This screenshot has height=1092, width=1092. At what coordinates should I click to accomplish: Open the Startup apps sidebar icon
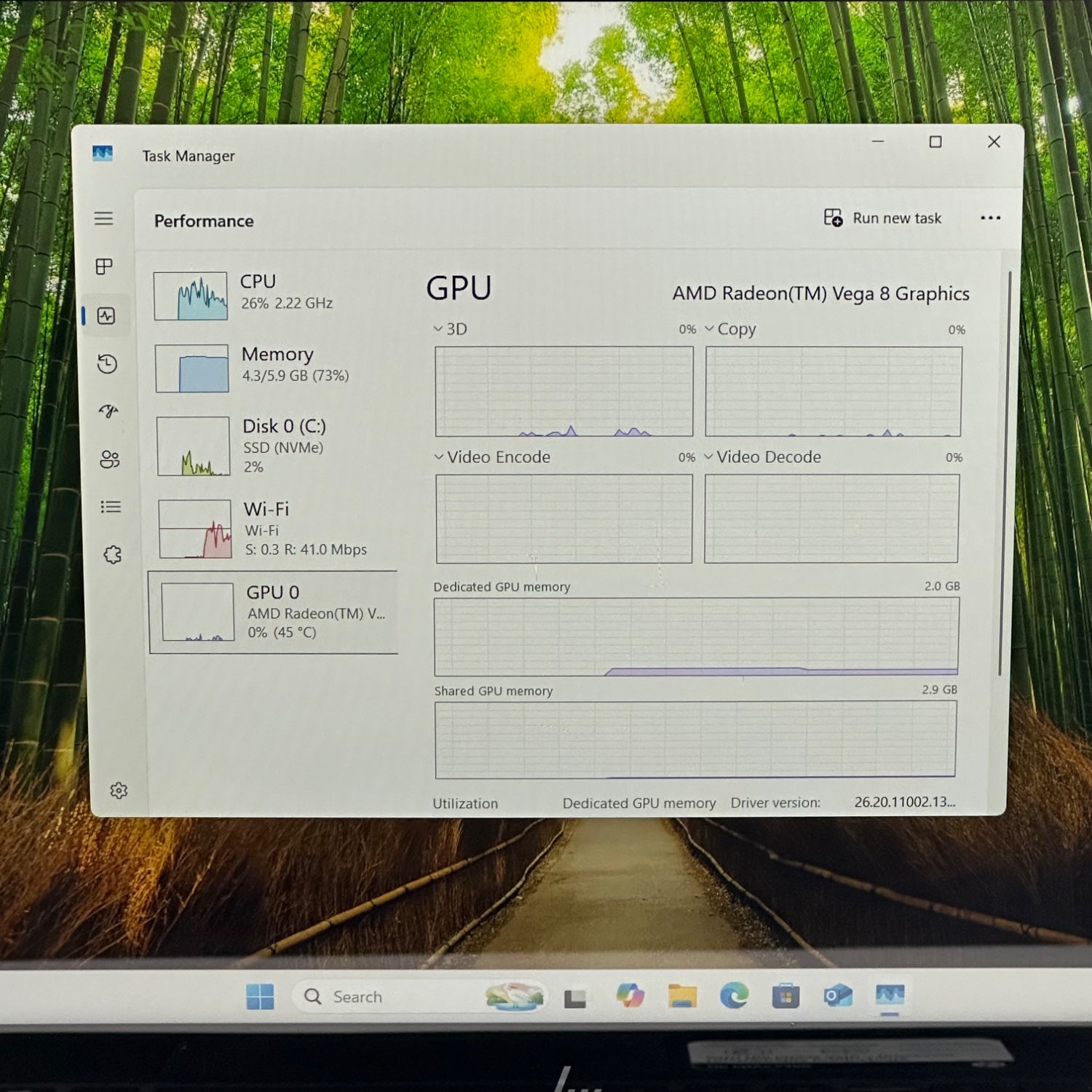click(108, 411)
